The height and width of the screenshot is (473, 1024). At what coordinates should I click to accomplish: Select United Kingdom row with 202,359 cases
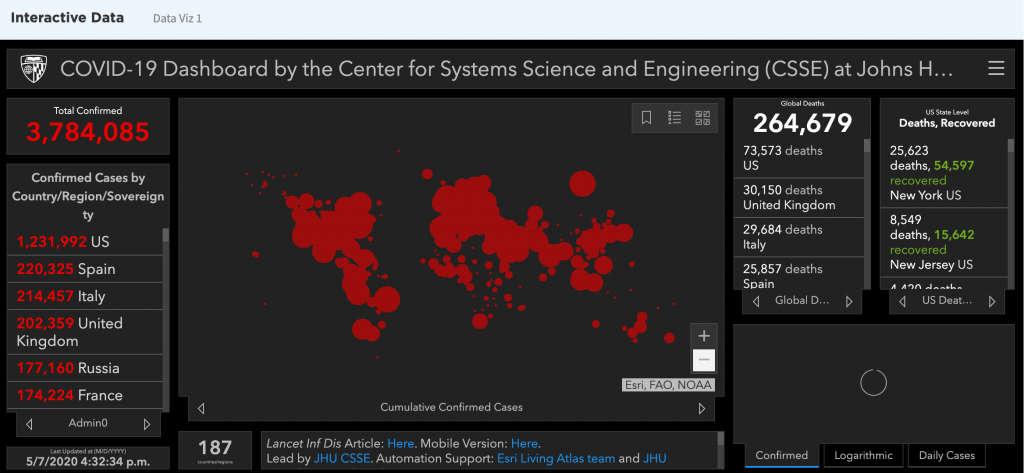tap(85, 332)
